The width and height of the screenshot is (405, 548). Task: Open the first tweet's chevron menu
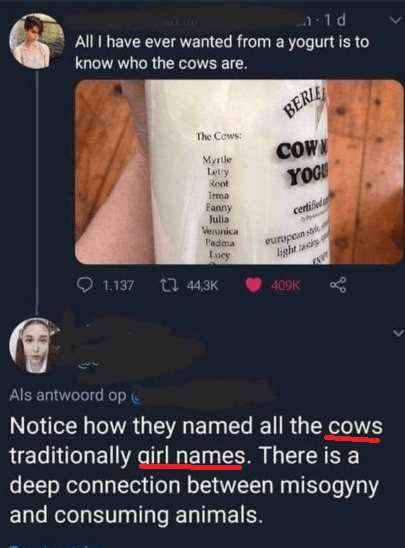tap(395, 21)
